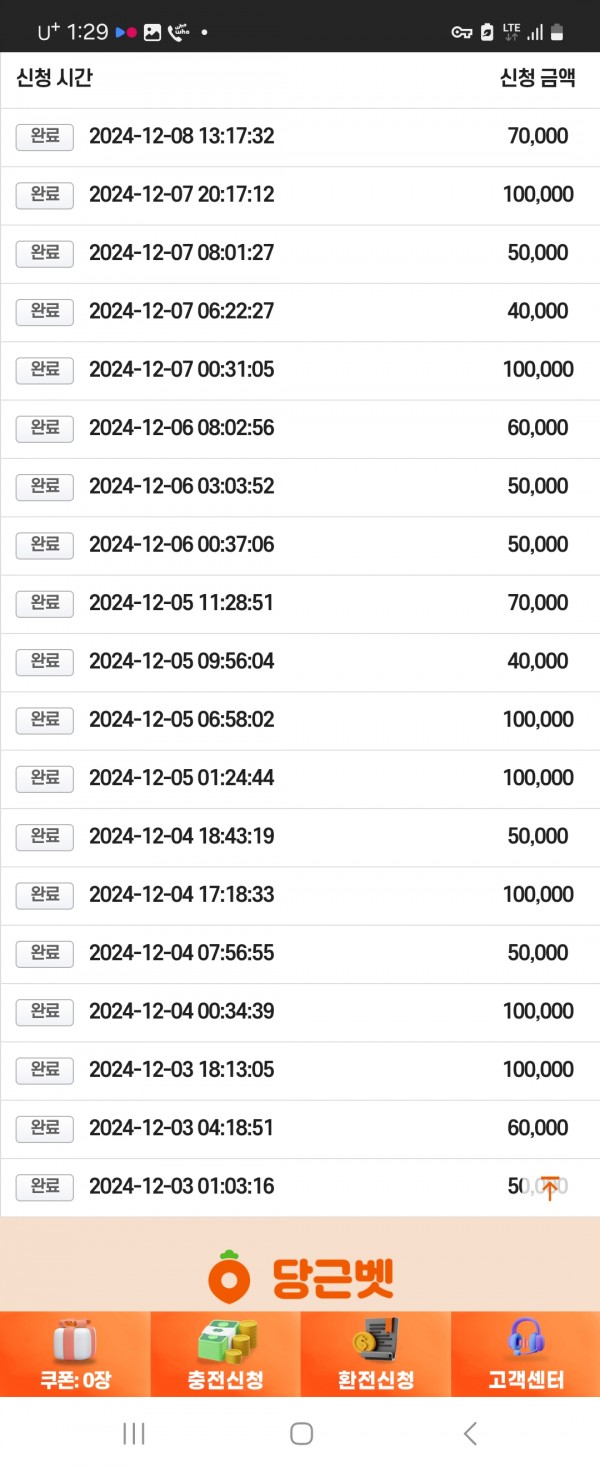Open 충전신청 money stack icon

(226, 1340)
